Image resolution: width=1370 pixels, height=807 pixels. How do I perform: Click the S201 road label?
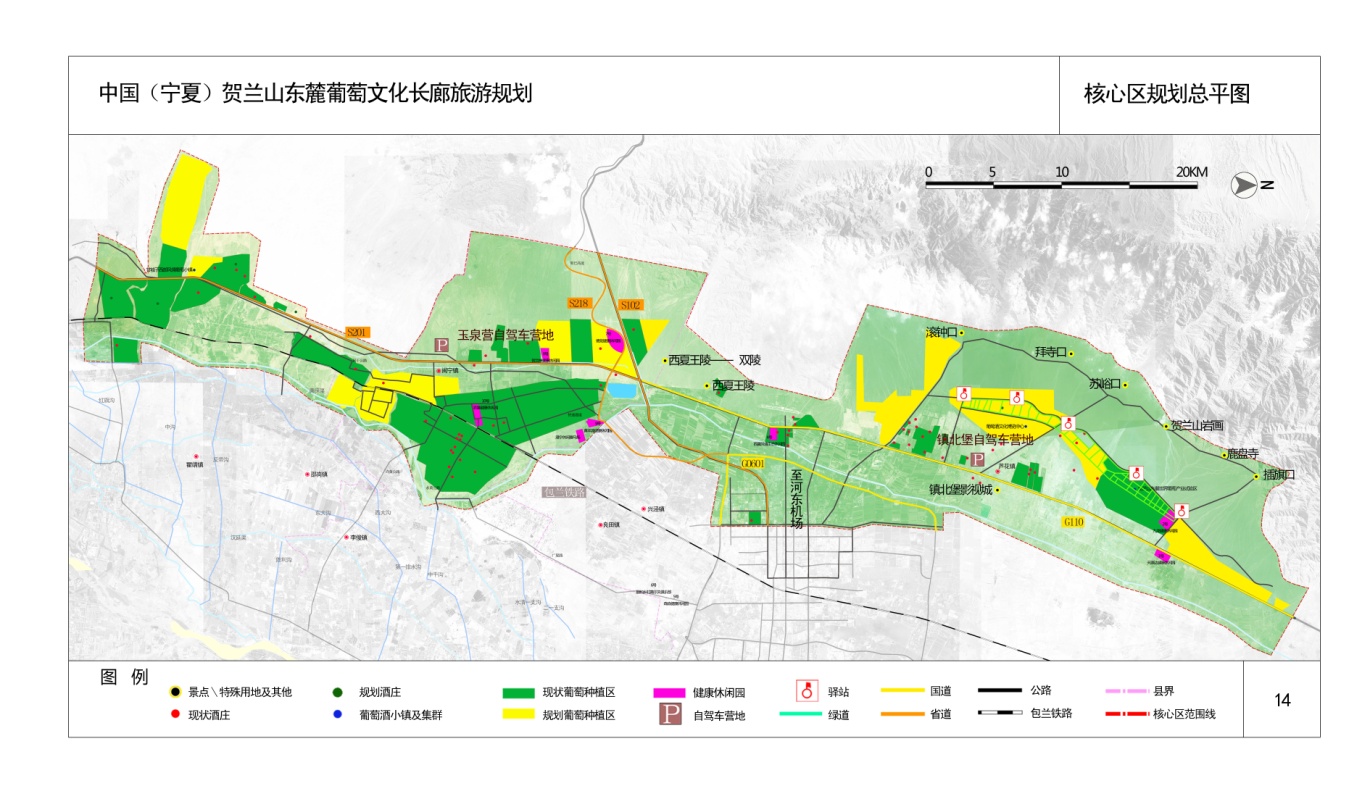click(x=358, y=332)
